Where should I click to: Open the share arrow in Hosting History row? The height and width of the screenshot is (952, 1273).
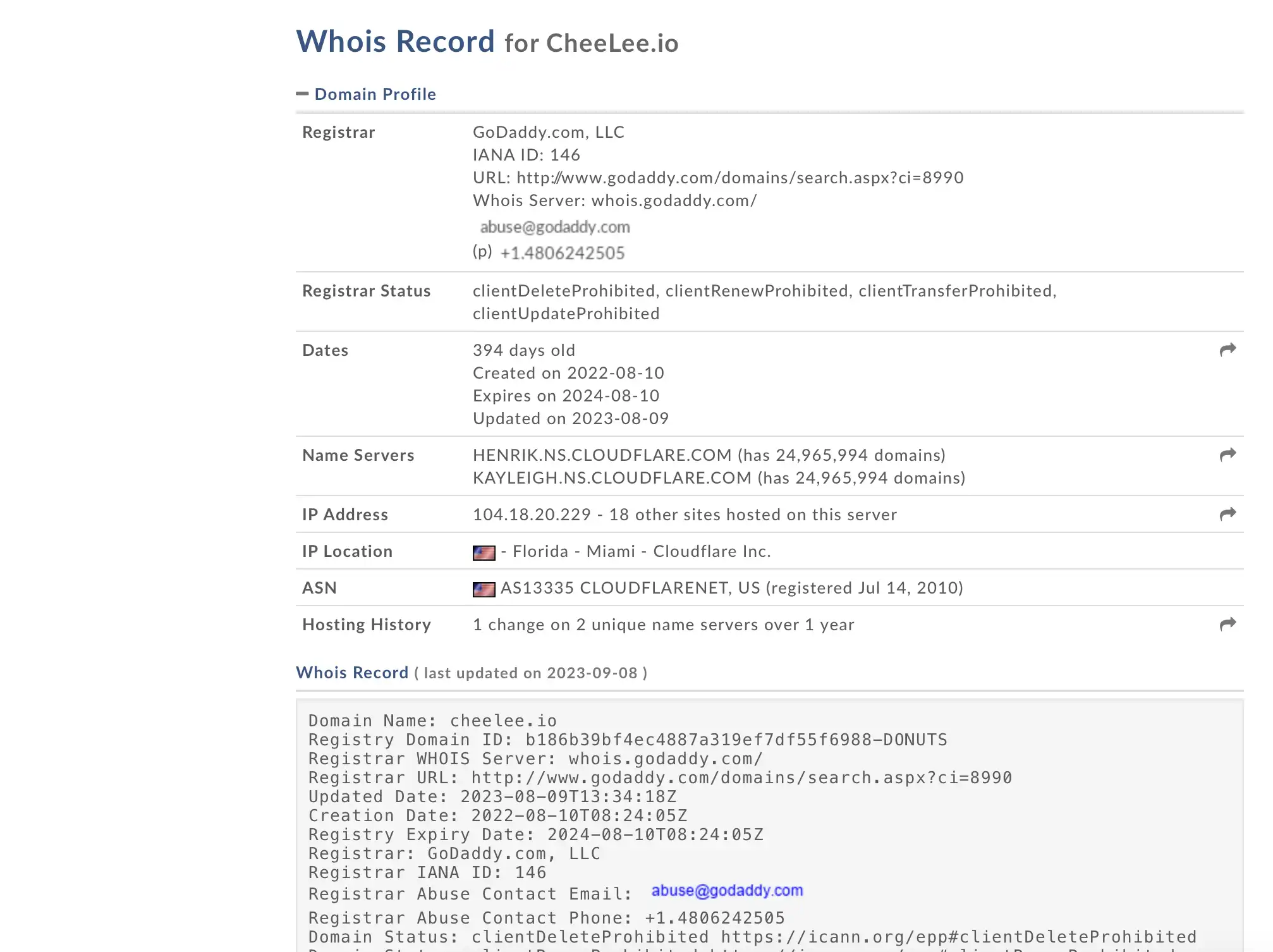click(1227, 624)
